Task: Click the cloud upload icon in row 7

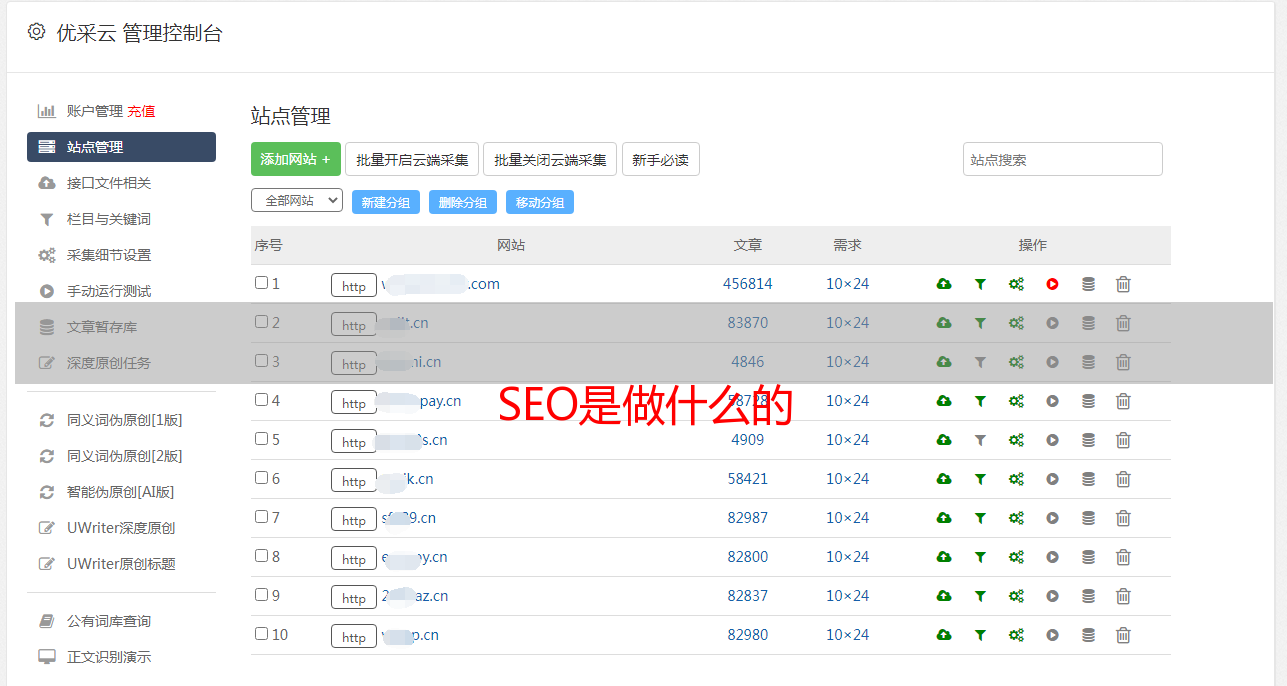Action: [x=943, y=518]
